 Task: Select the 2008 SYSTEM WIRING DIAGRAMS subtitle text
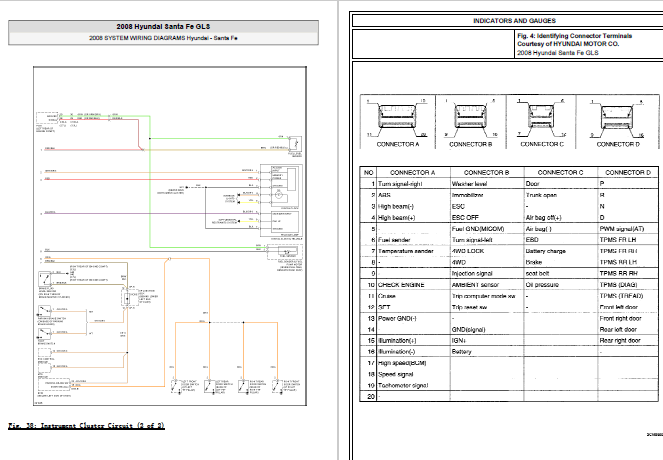pos(163,38)
